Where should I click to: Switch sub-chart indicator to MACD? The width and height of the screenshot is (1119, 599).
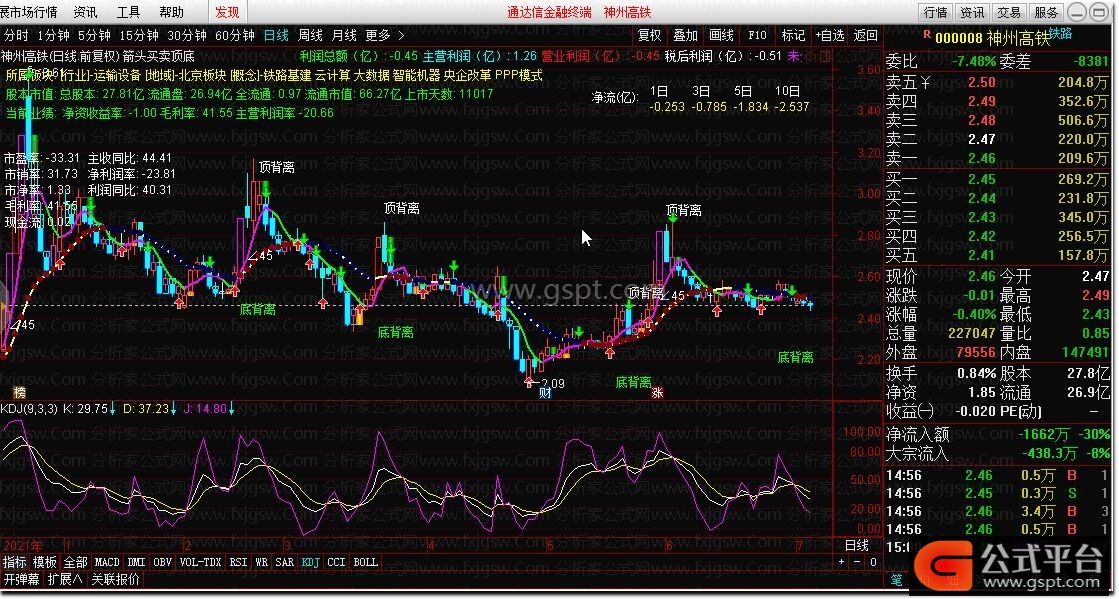[x=107, y=563]
